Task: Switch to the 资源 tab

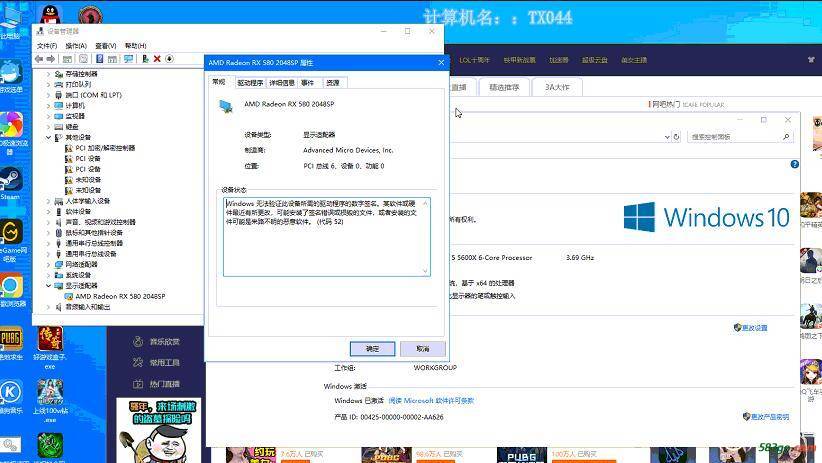Action: coord(333,83)
